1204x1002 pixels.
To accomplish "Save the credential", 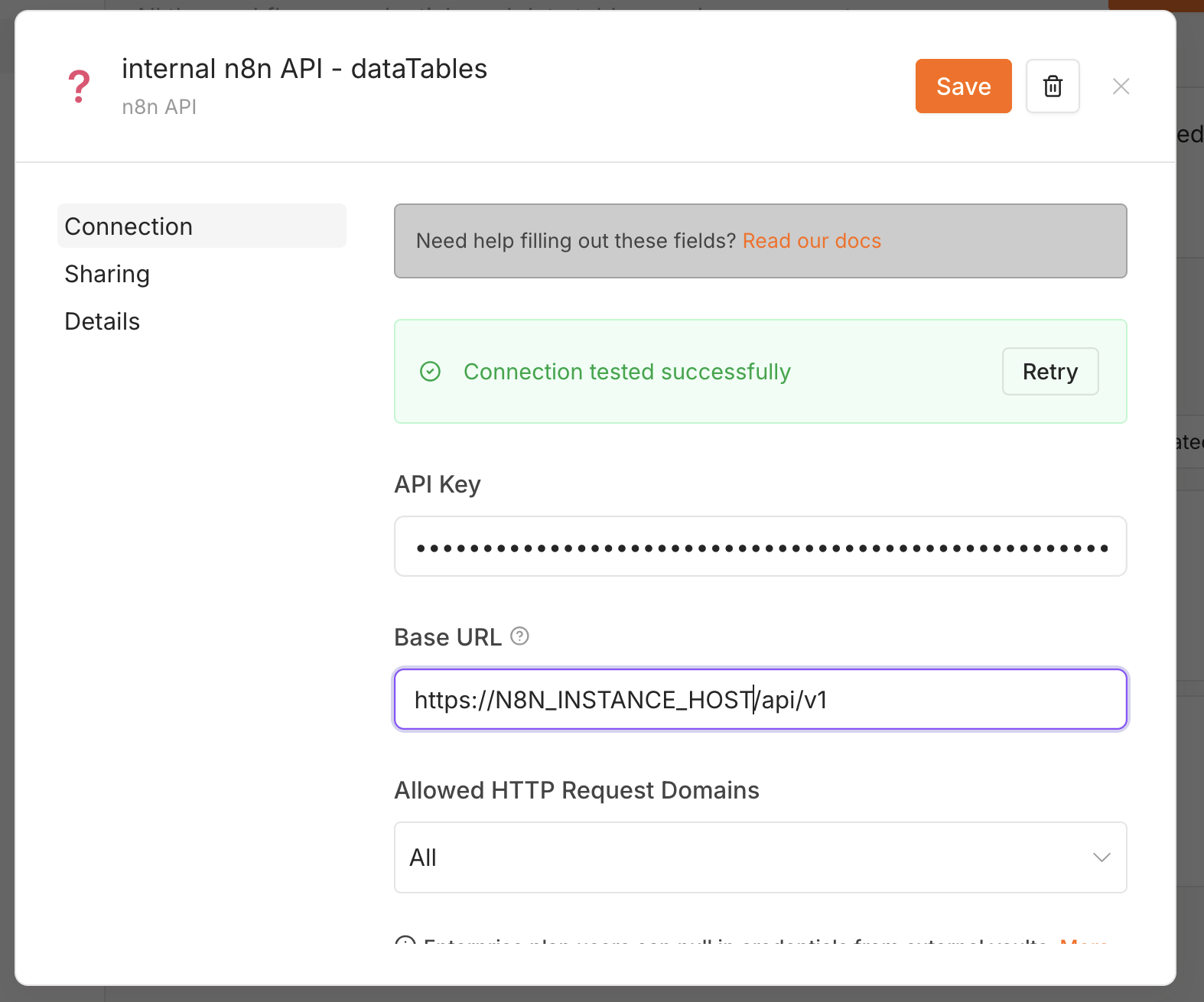I will 963,86.
